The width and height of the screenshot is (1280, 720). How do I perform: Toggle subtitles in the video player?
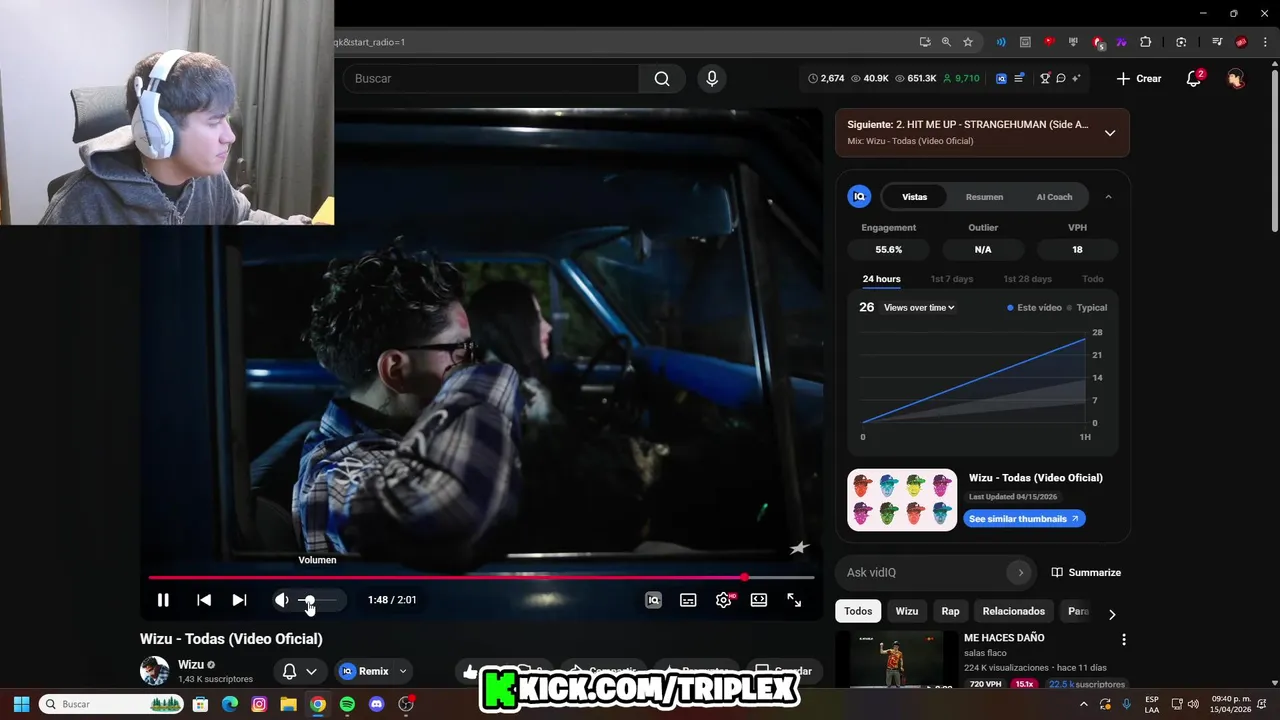pos(688,600)
